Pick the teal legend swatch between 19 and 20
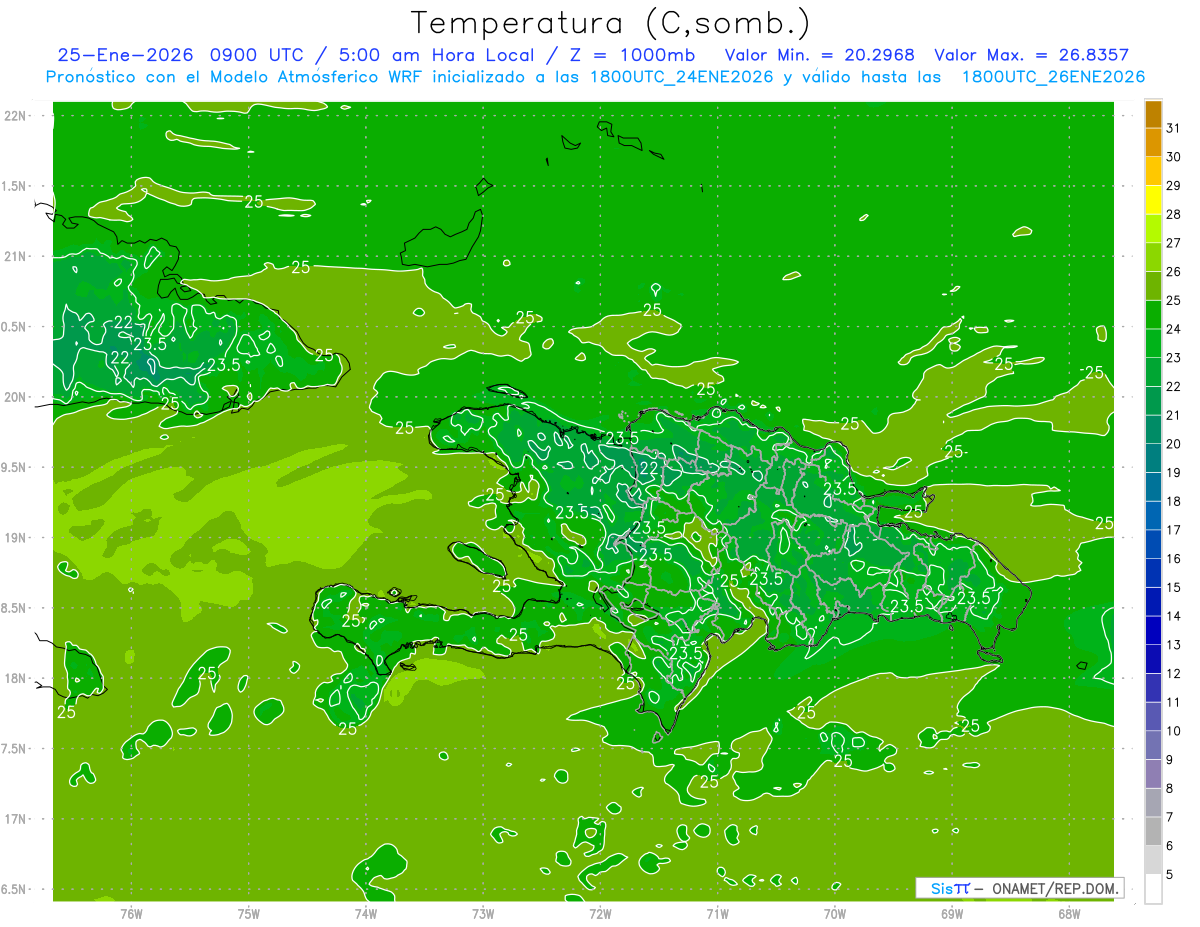 point(1153,458)
